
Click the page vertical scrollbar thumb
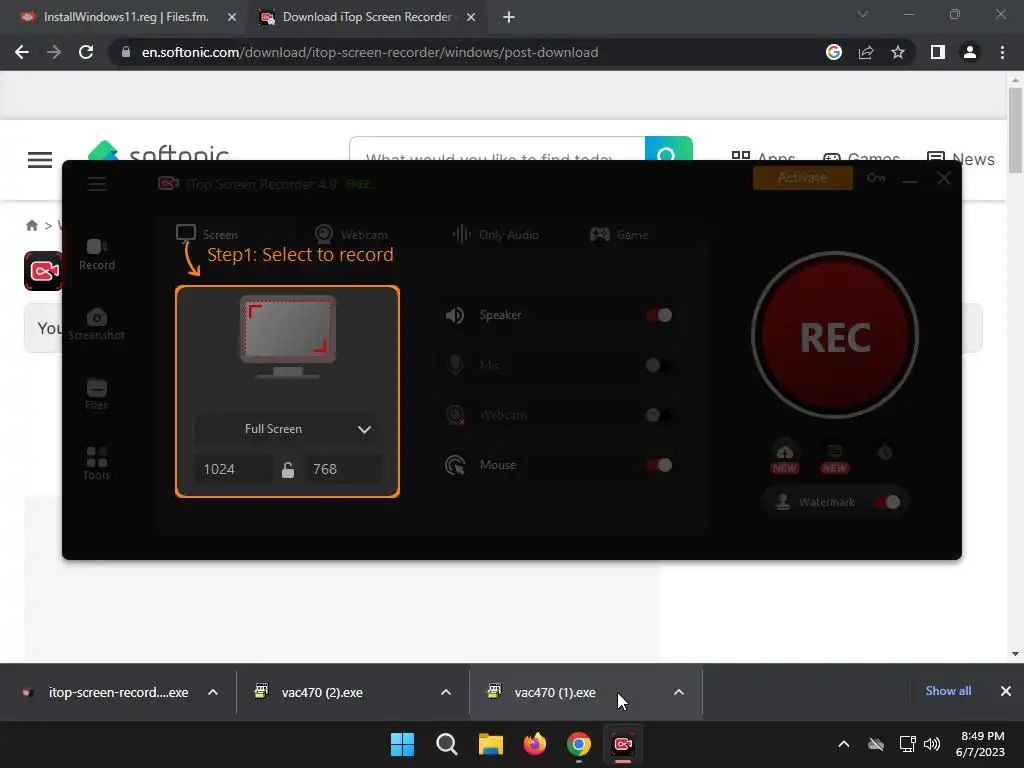coord(1015,131)
